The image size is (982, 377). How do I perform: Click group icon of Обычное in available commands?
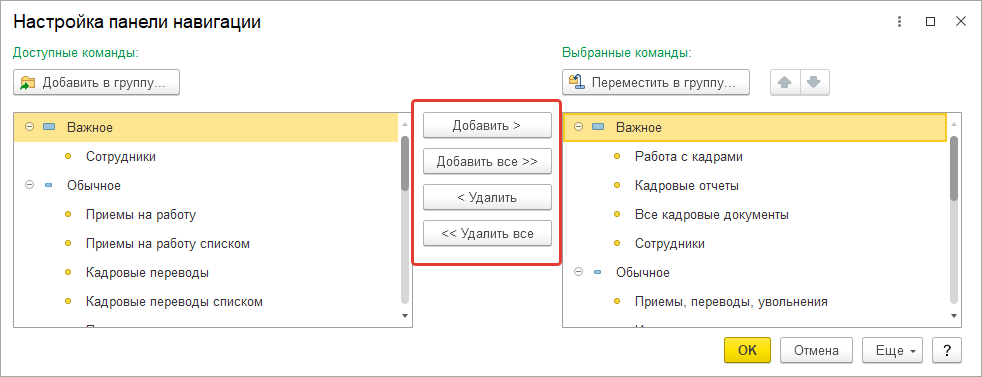pos(49,185)
